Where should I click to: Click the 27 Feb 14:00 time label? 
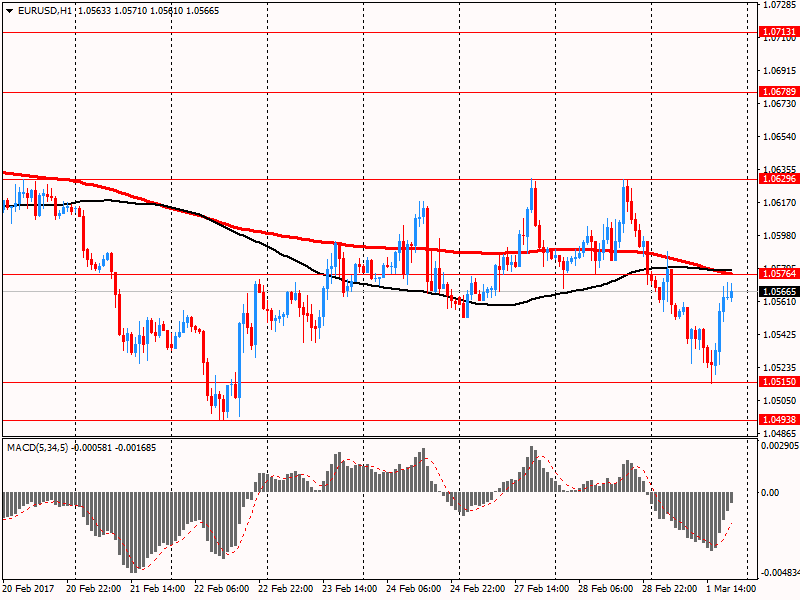(x=541, y=589)
